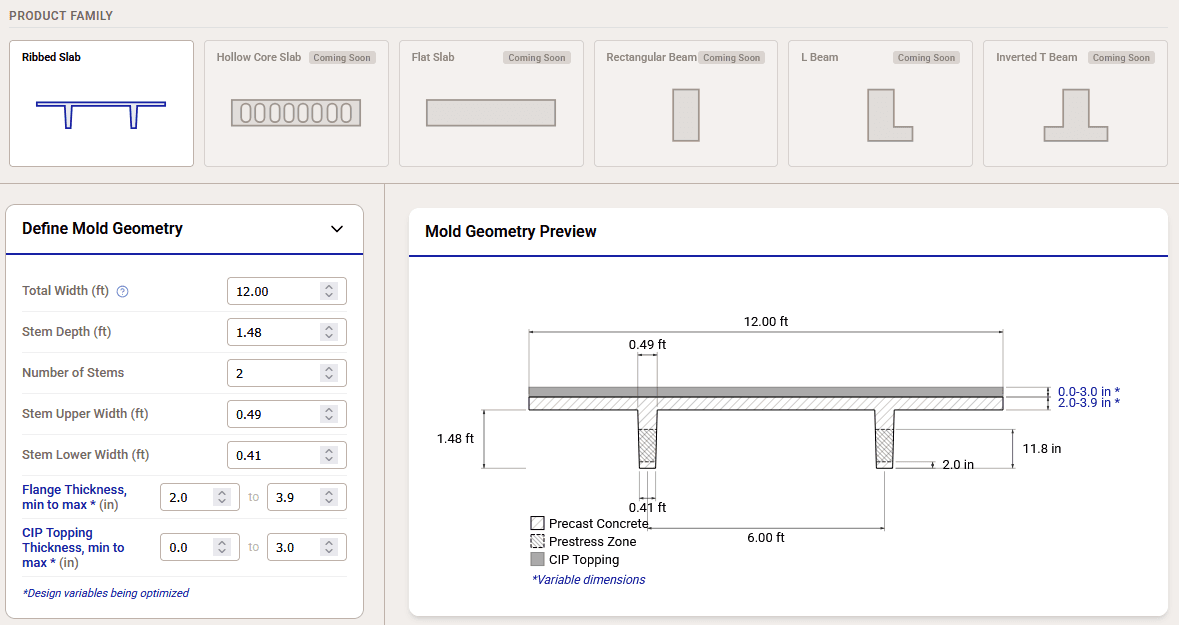Screen dimensions: 1179x625
Task: Click the Flat Slab rectangle icon
Action: (x=490, y=113)
